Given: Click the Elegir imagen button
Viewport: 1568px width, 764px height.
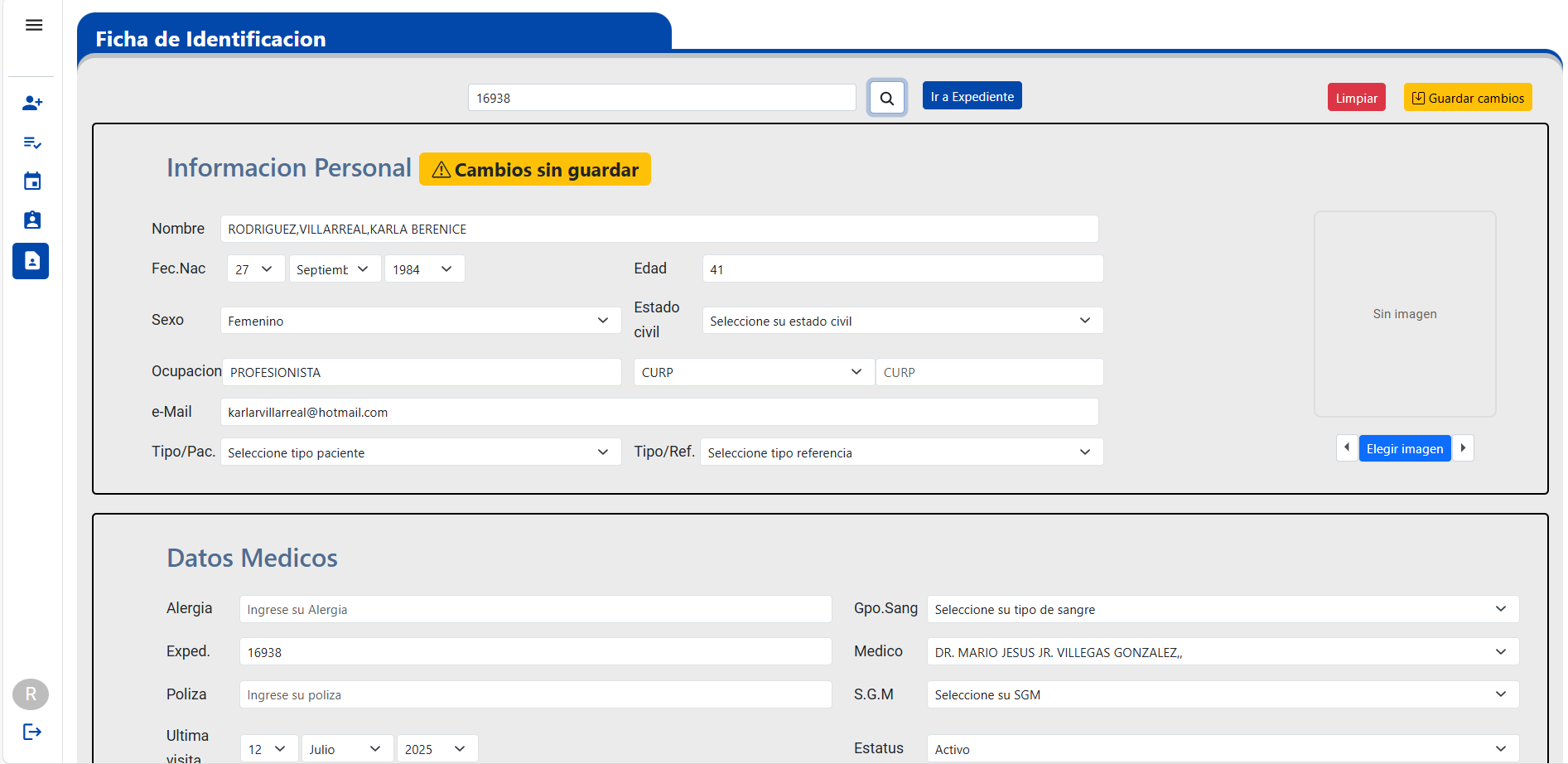Looking at the screenshot, I should 1405,448.
